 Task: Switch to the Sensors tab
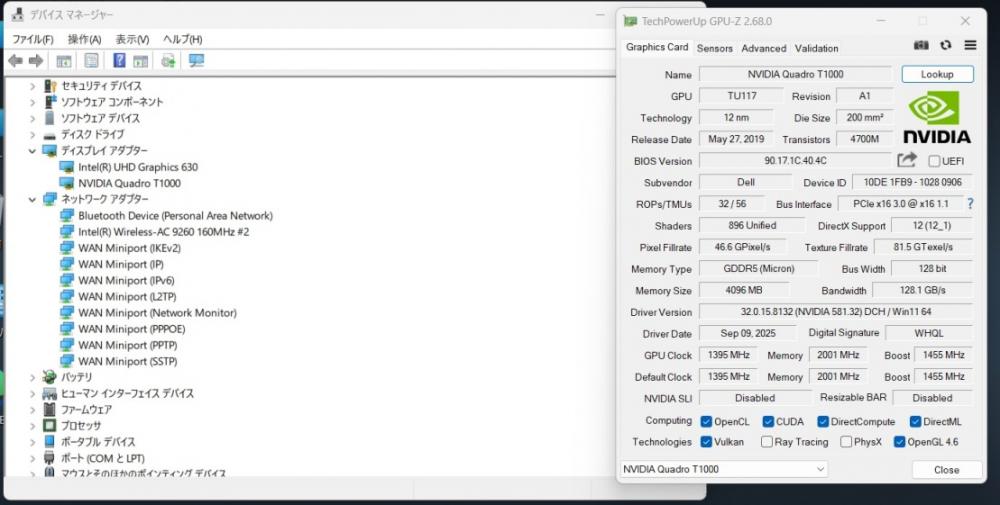pyautogui.click(x=714, y=48)
